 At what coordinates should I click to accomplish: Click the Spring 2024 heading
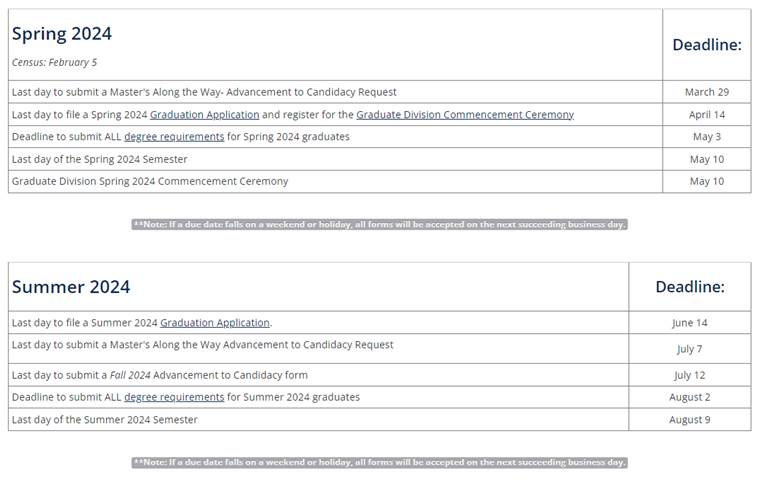point(62,34)
